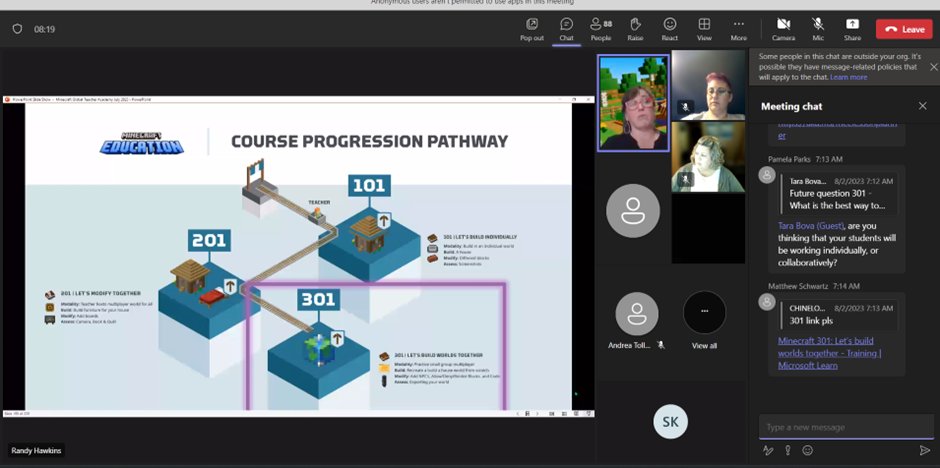This screenshot has height=468, width=940.
Task: Select the participant video tile with curly blonde hair
Action: (x=708, y=156)
